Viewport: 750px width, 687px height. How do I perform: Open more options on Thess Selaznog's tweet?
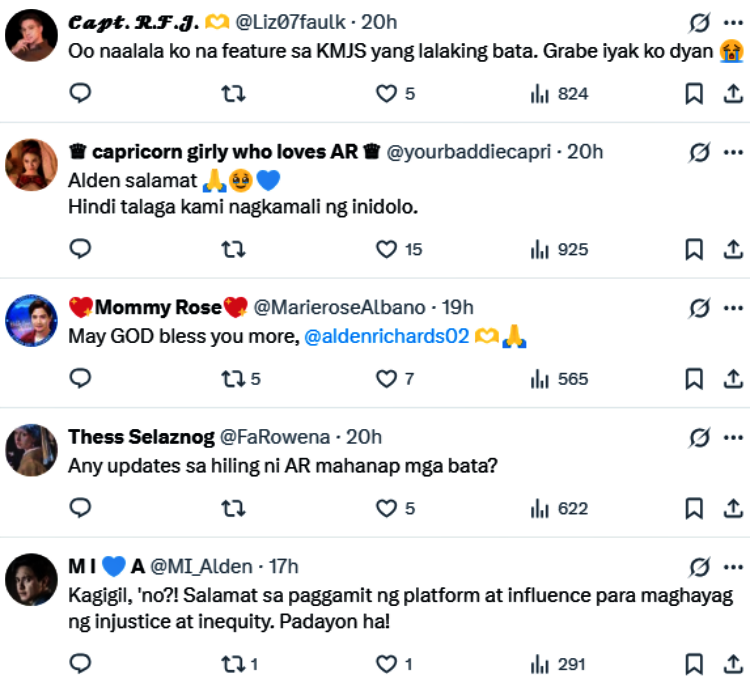(x=732, y=437)
